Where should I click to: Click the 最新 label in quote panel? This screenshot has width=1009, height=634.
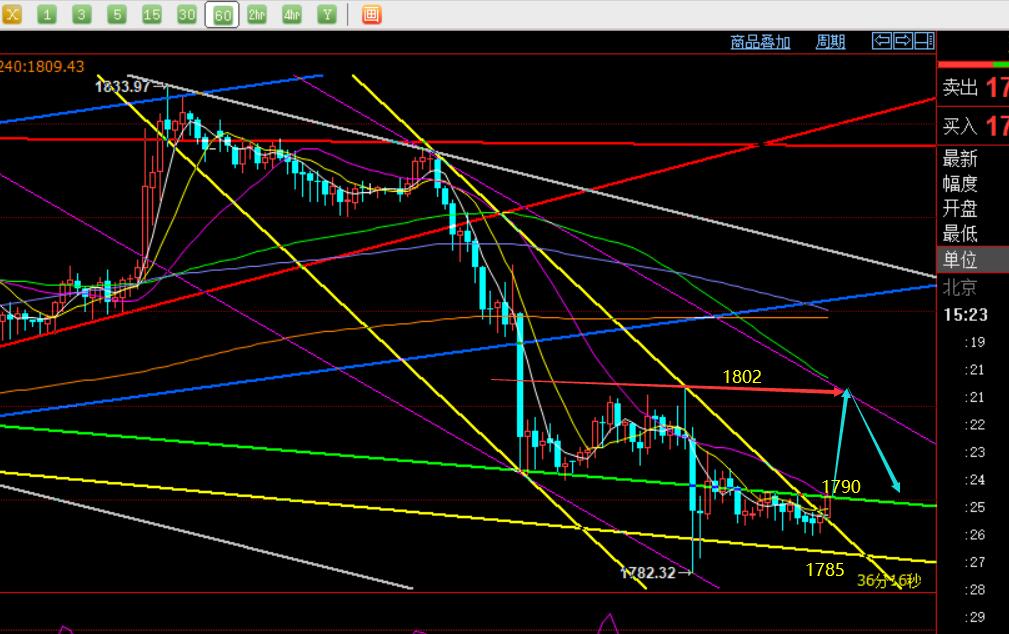[960, 158]
